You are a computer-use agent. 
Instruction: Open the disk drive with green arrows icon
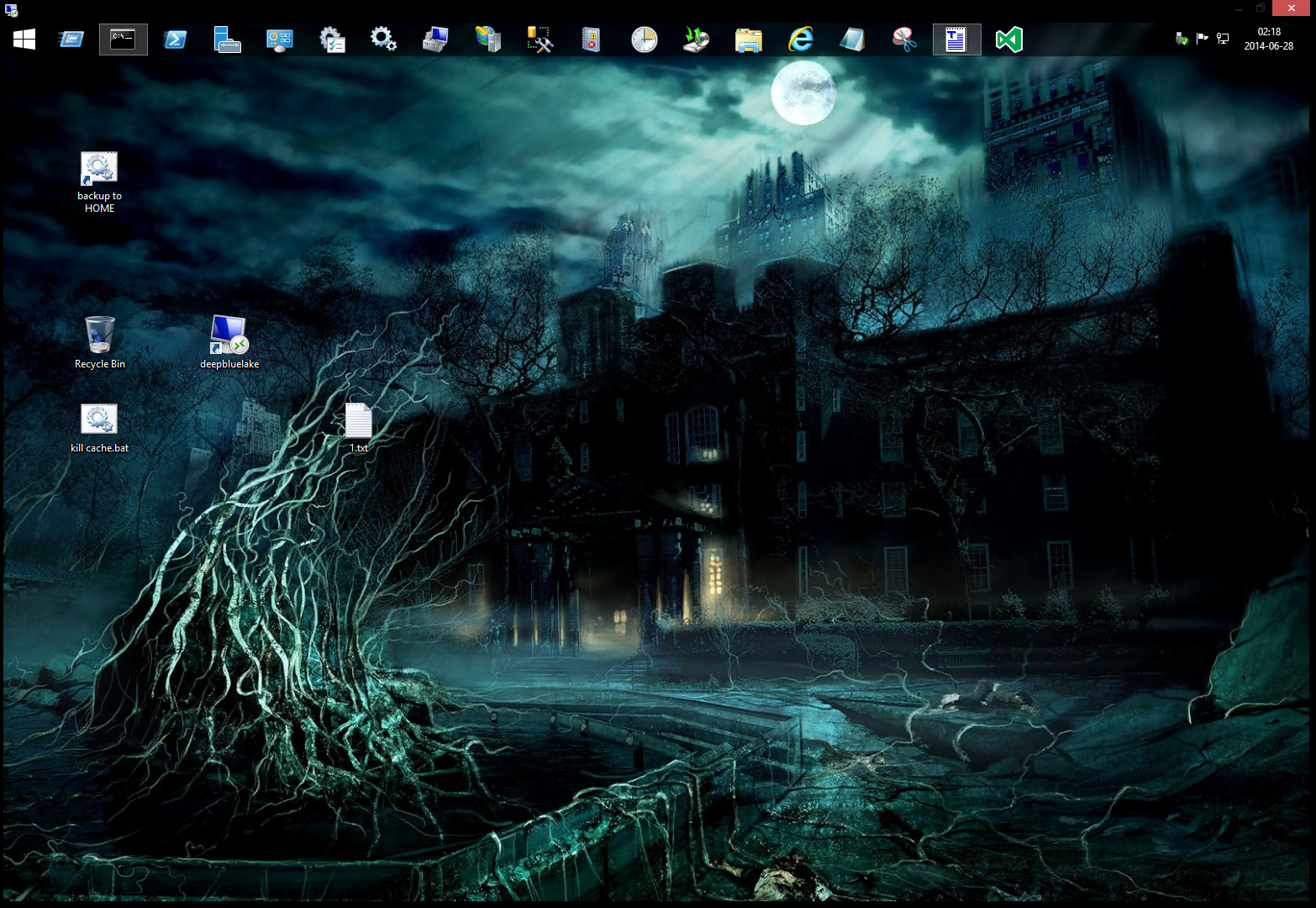[696, 40]
